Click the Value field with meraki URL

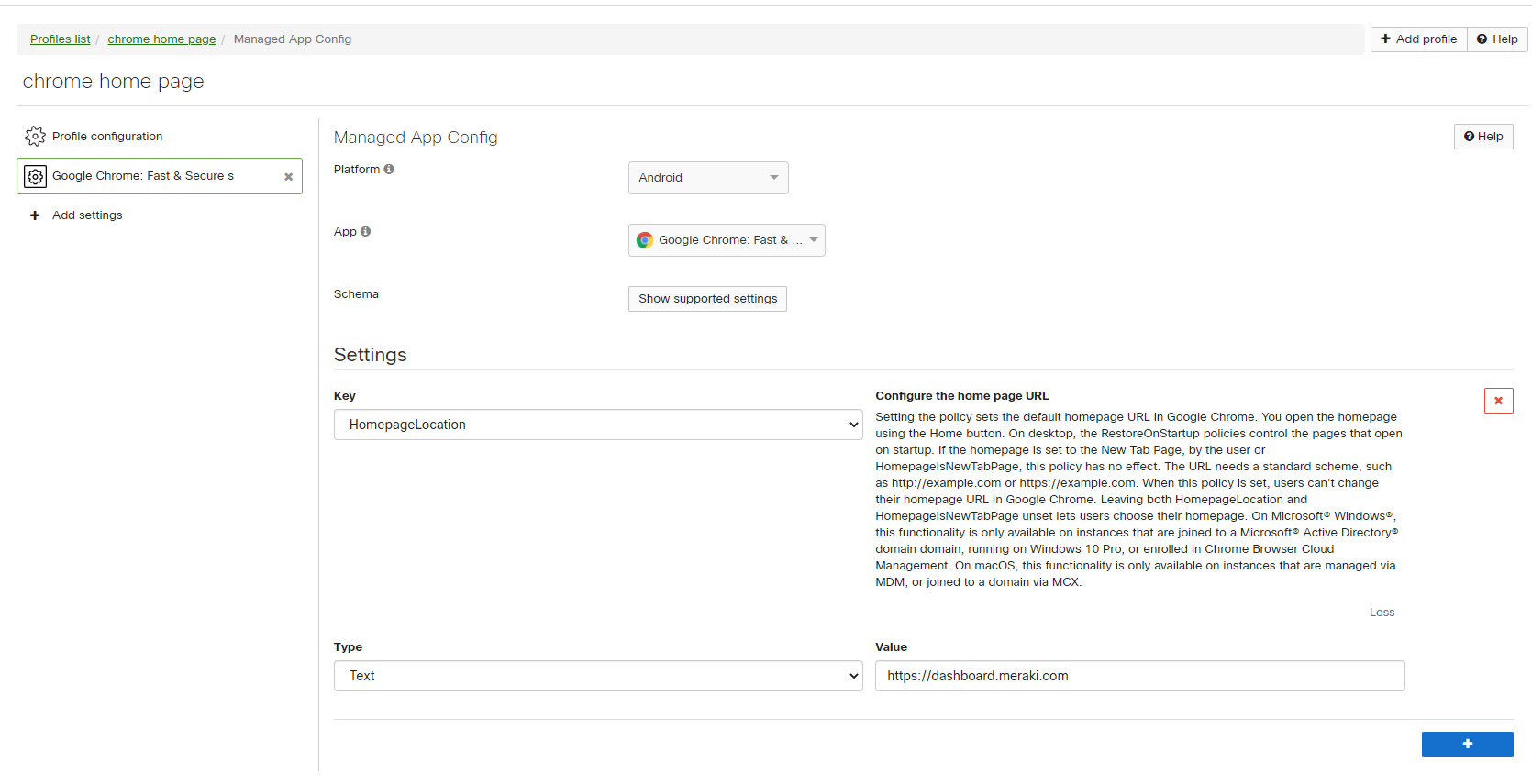(1139, 676)
